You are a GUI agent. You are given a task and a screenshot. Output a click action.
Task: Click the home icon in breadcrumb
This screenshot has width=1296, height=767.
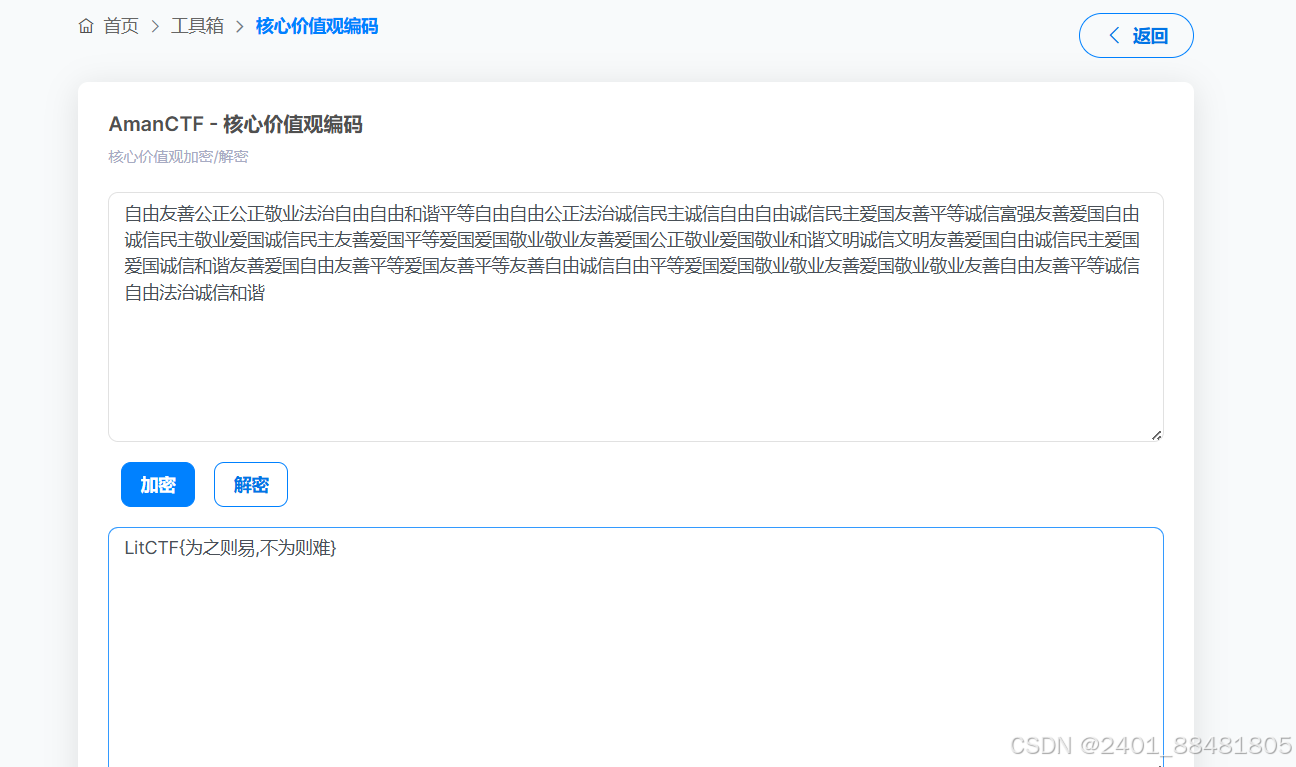tap(86, 26)
